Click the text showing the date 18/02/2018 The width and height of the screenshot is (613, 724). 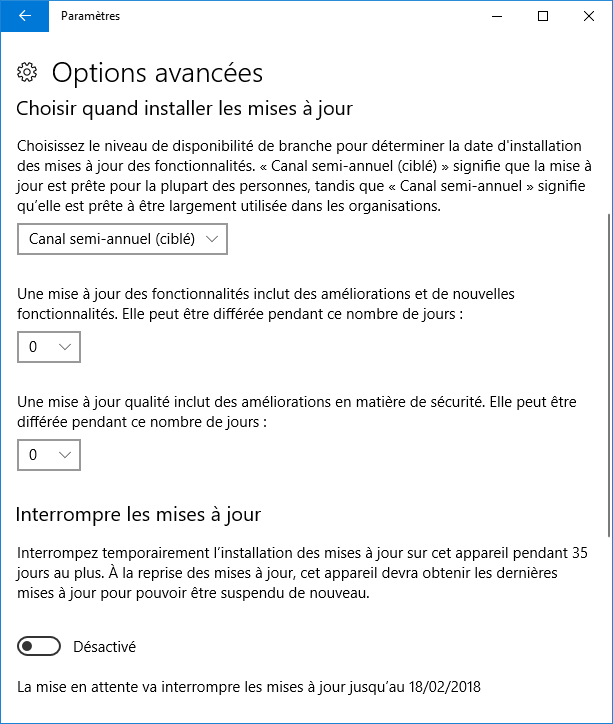tap(445, 687)
